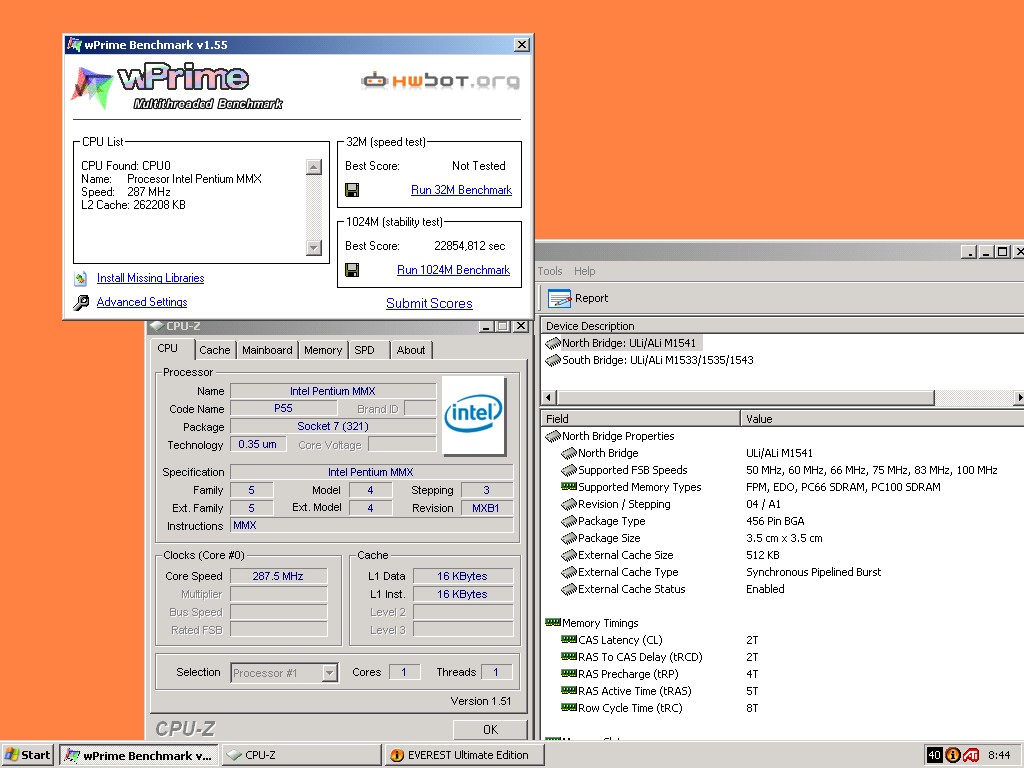Screen dimensions: 1024x768
Task: Click the Report button in EVEREST
Action: click(579, 298)
